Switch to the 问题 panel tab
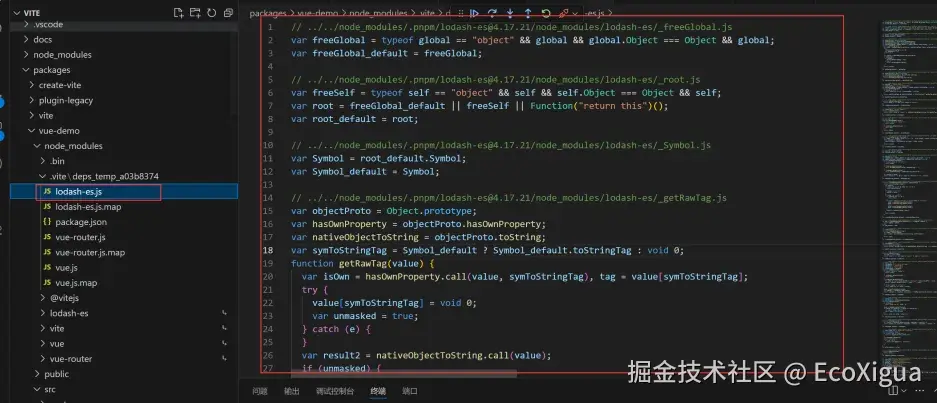The width and height of the screenshot is (937, 403). [260, 392]
